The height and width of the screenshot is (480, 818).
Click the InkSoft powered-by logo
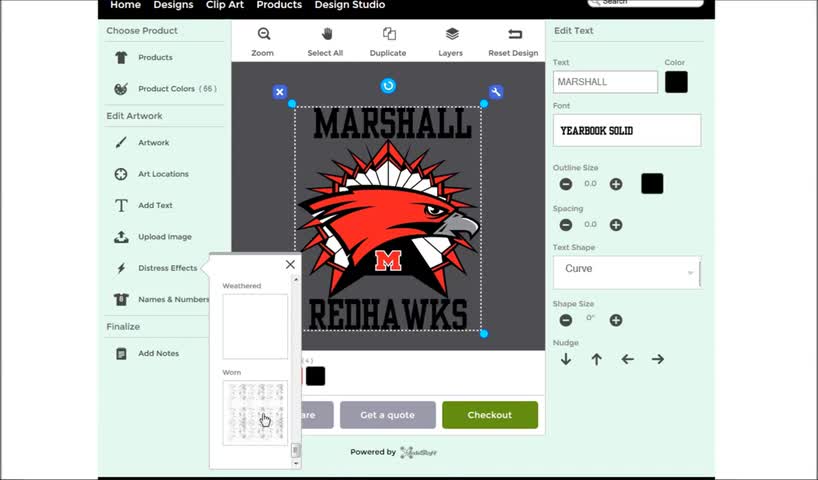[x=419, y=452]
